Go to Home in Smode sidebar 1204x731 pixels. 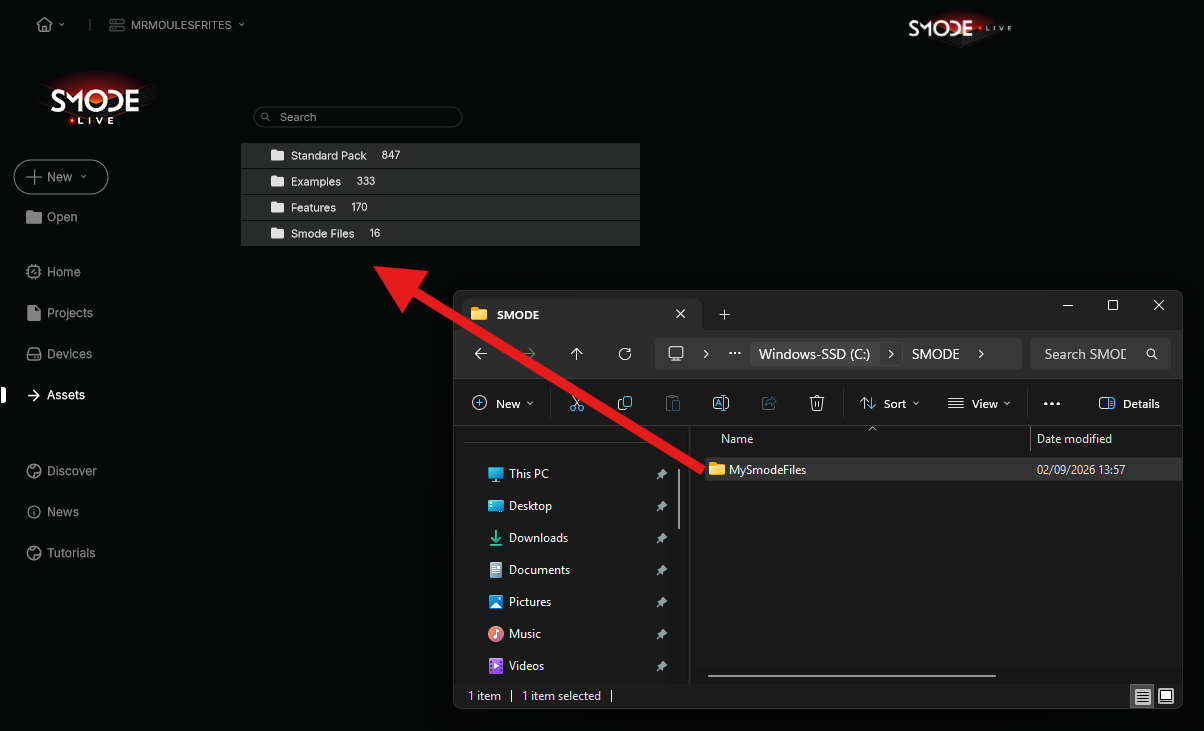(x=53, y=272)
